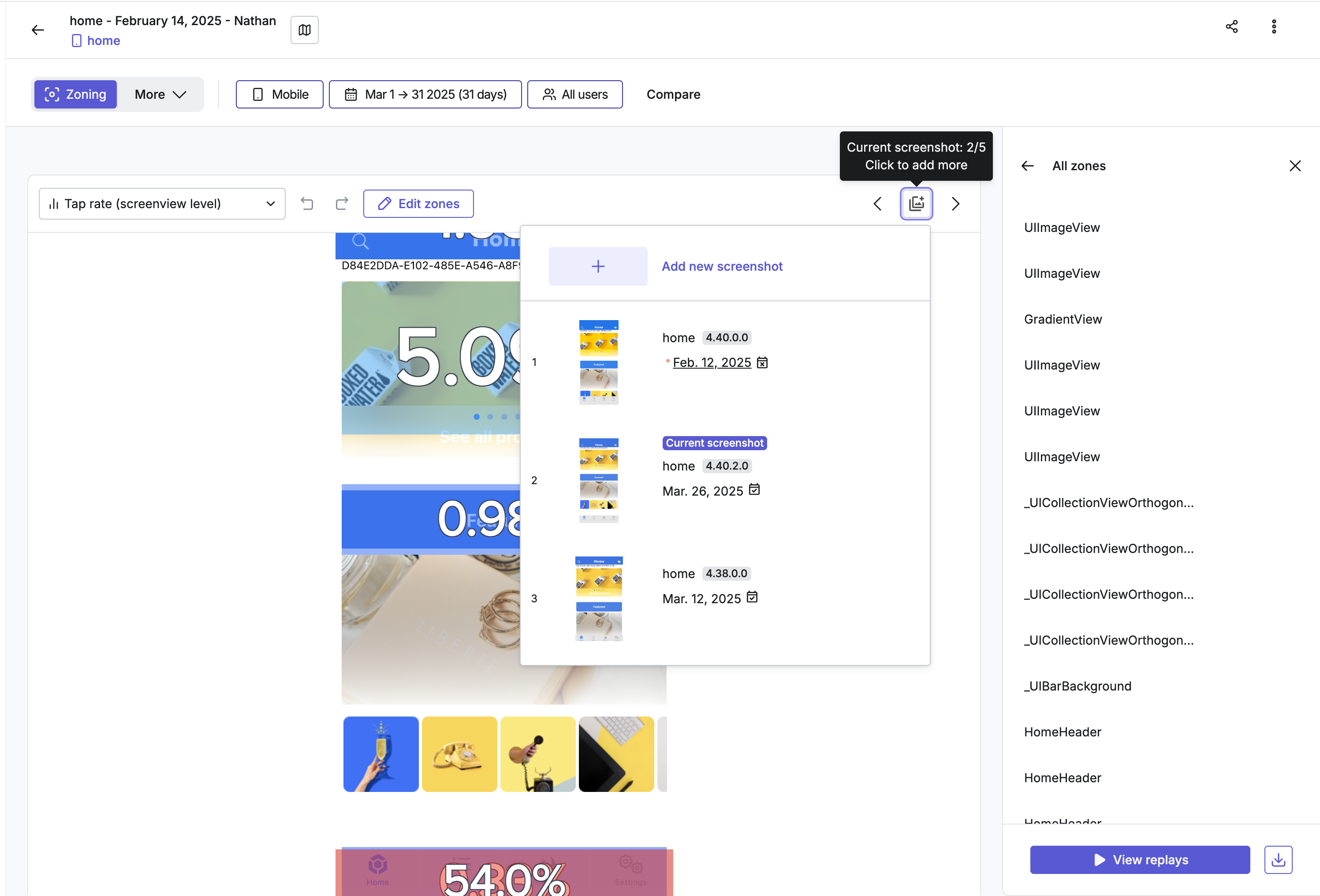The image size is (1320, 896).
Task: Click the share icon
Action: pyautogui.click(x=1232, y=27)
